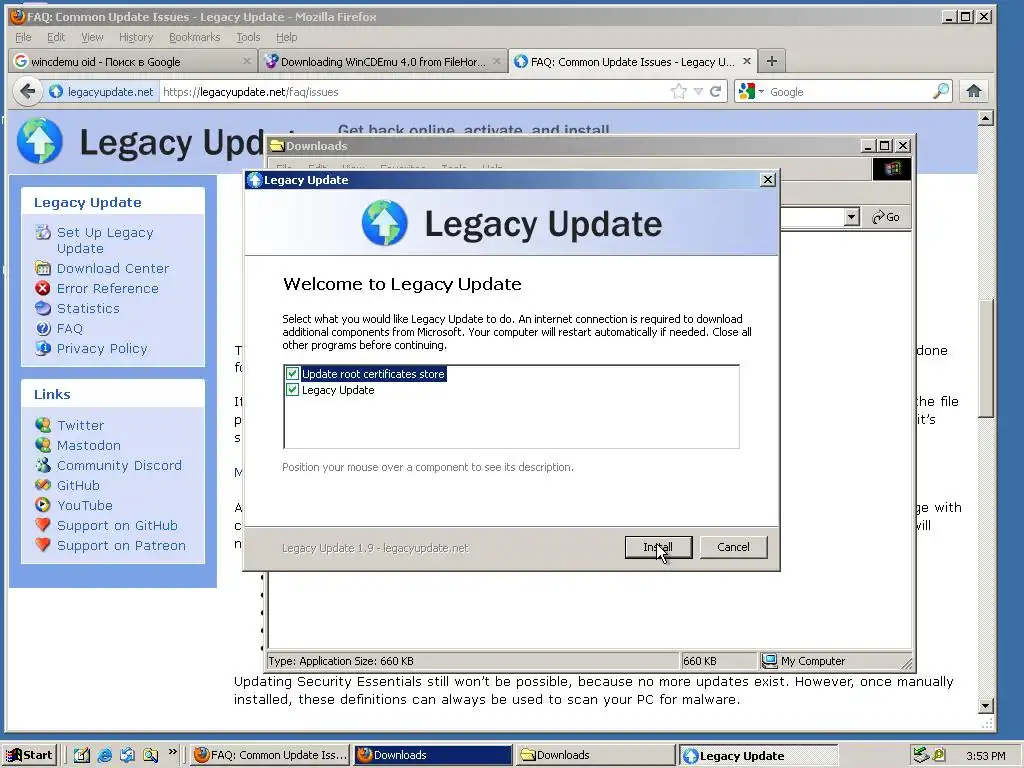Click the Privacy Policy sidebar icon

pyautogui.click(x=43, y=348)
